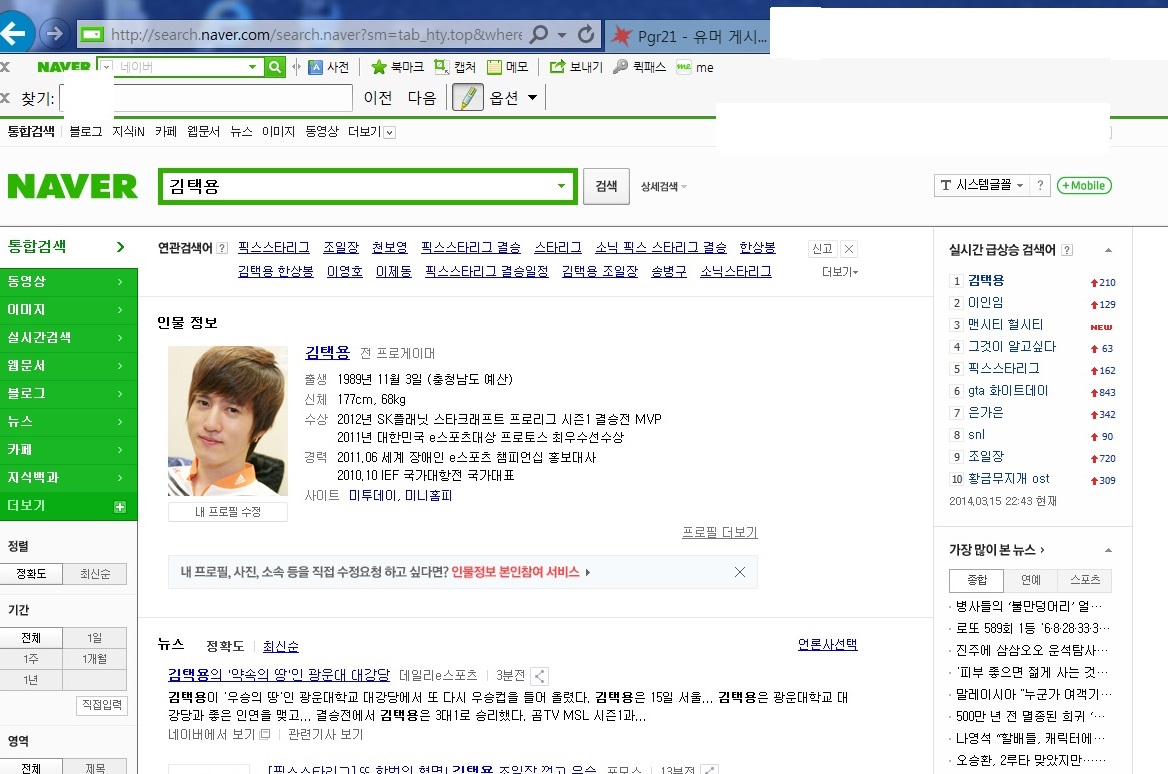Click 내 프로필 수정 under the photo
Screen dimensions: 1168x774
click(x=228, y=512)
